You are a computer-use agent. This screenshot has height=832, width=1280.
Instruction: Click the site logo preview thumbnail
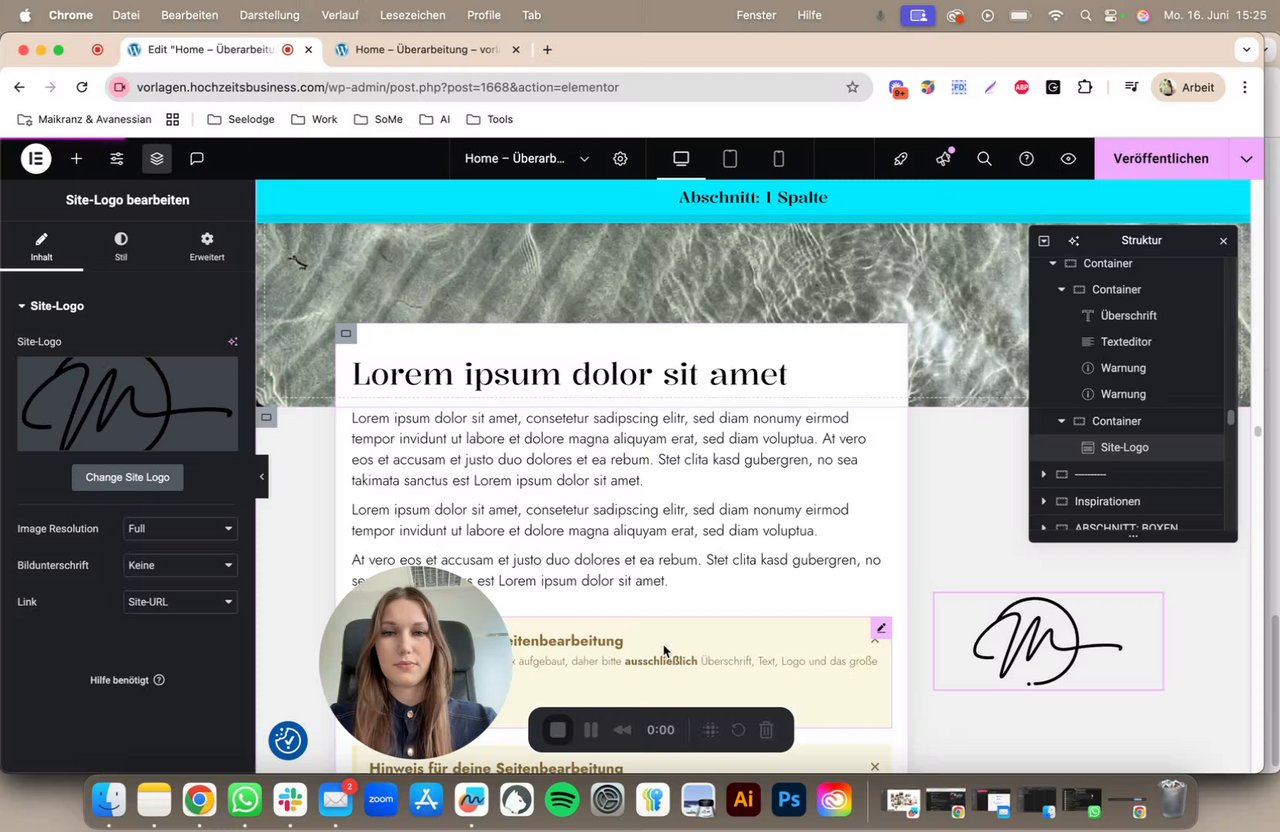[x=127, y=404]
